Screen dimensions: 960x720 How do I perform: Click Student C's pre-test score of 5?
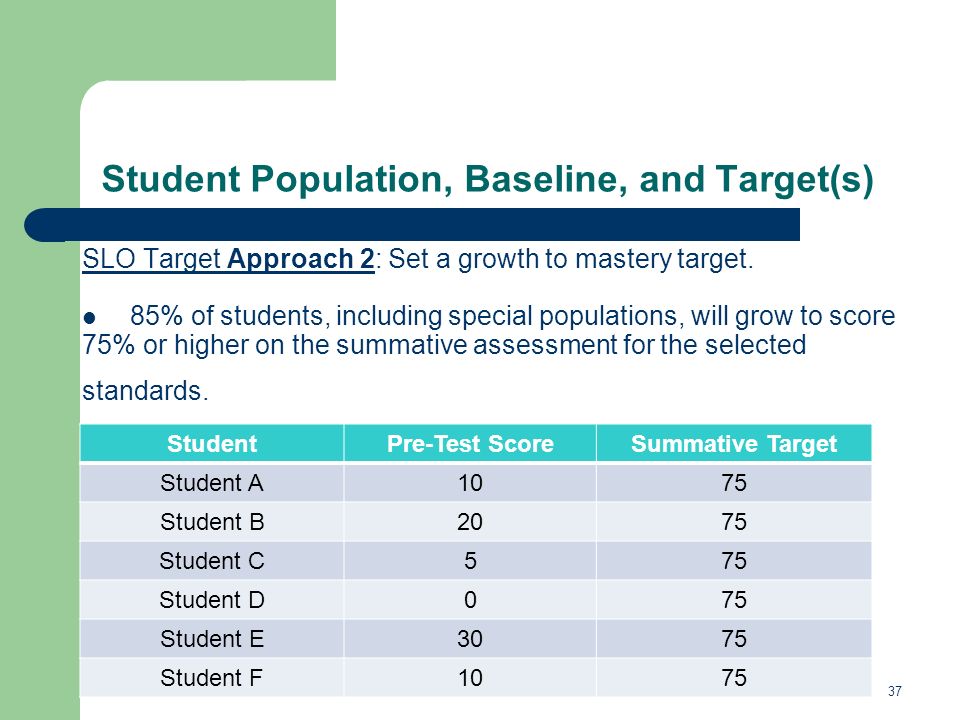470,561
